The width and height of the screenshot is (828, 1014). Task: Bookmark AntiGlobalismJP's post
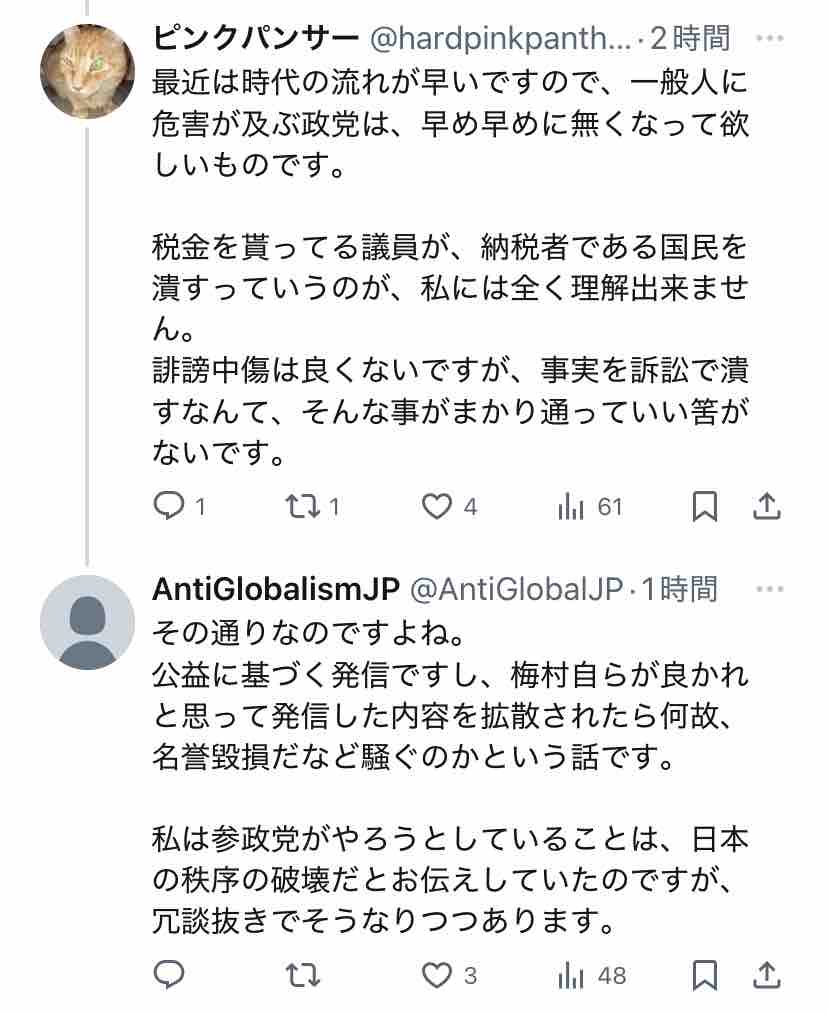click(x=705, y=974)
